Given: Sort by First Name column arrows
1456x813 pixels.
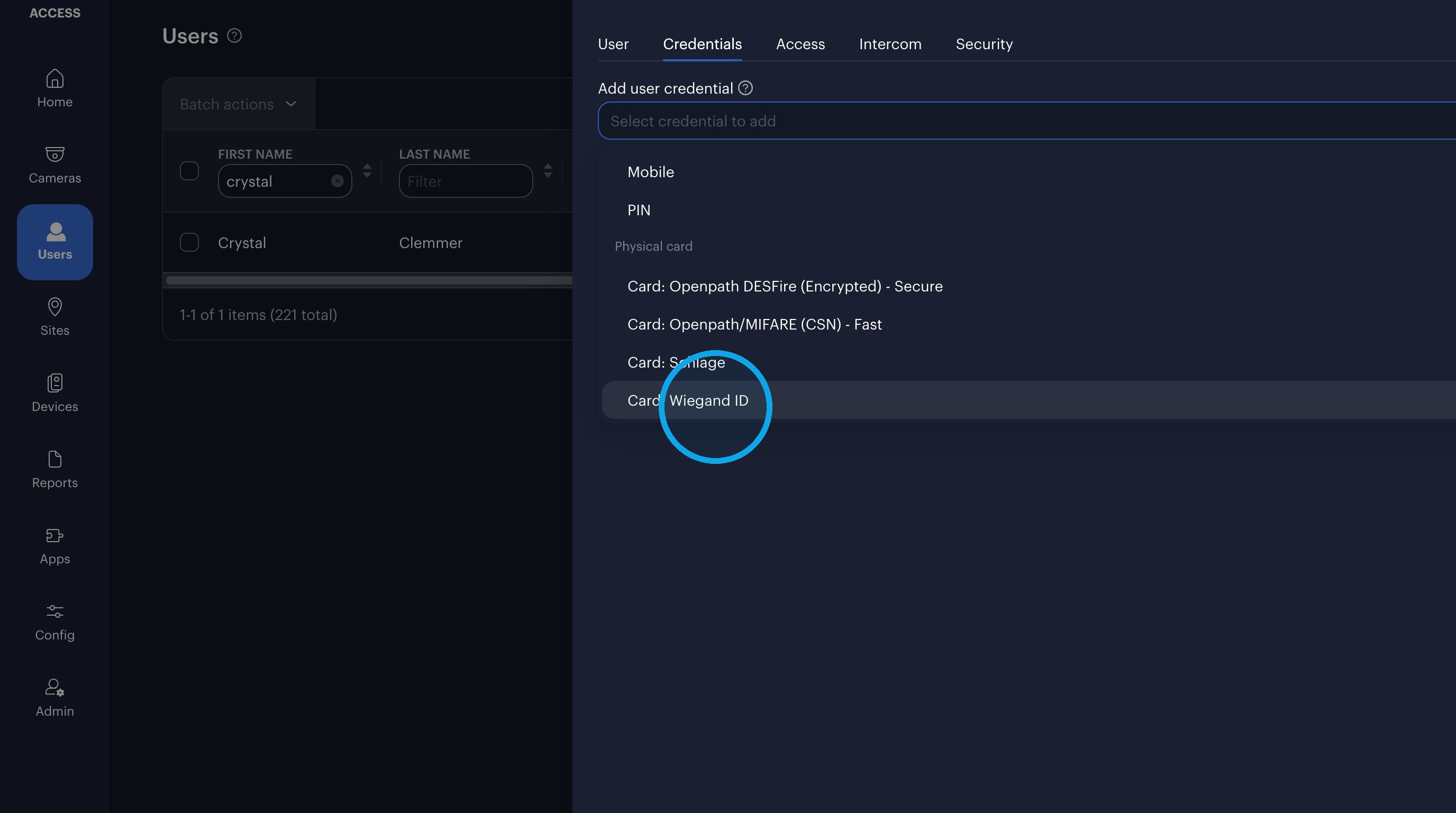Looking at the screenshot, I should point(367,171).
